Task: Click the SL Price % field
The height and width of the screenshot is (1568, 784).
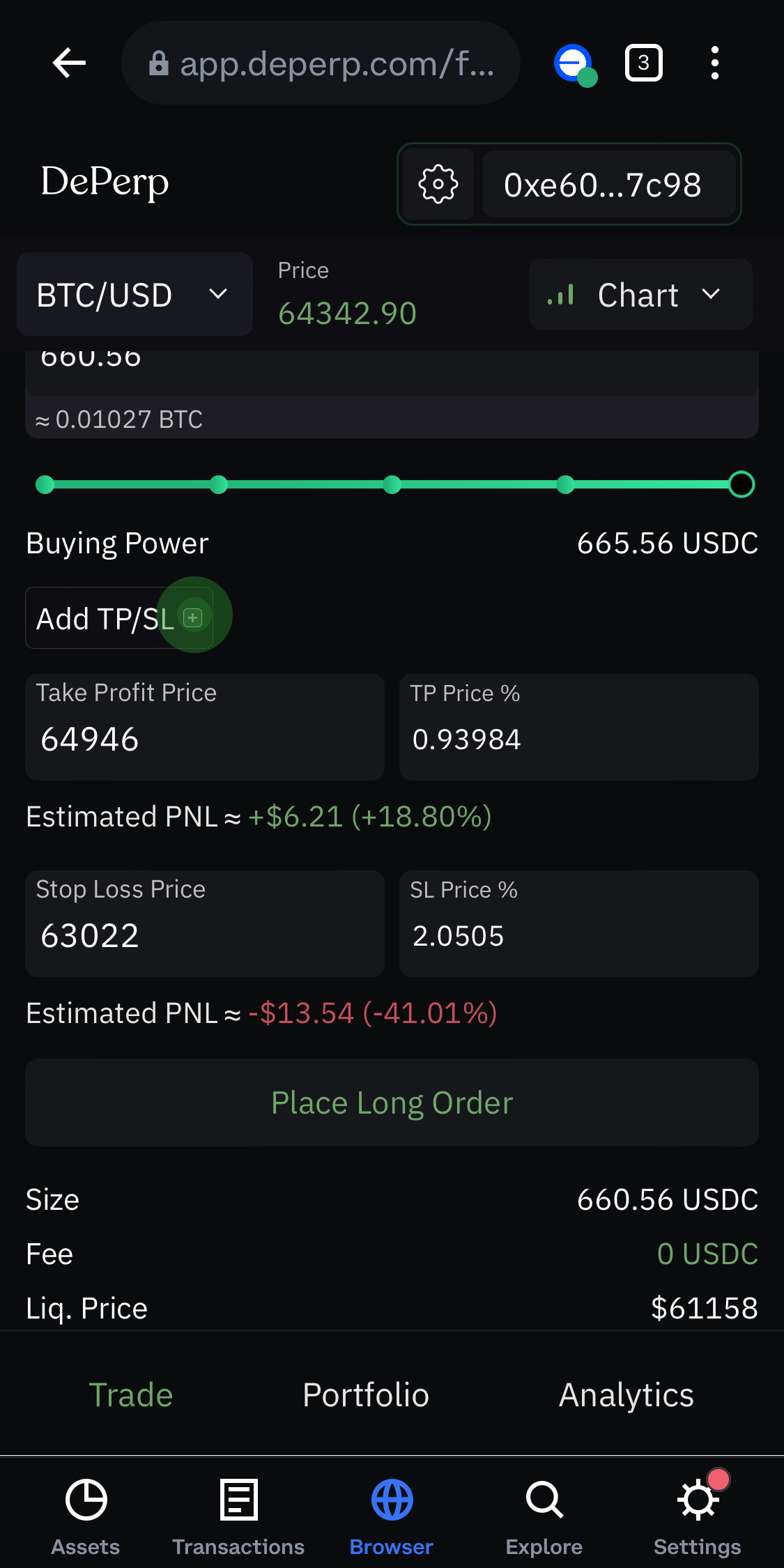Action: [578, 923]
